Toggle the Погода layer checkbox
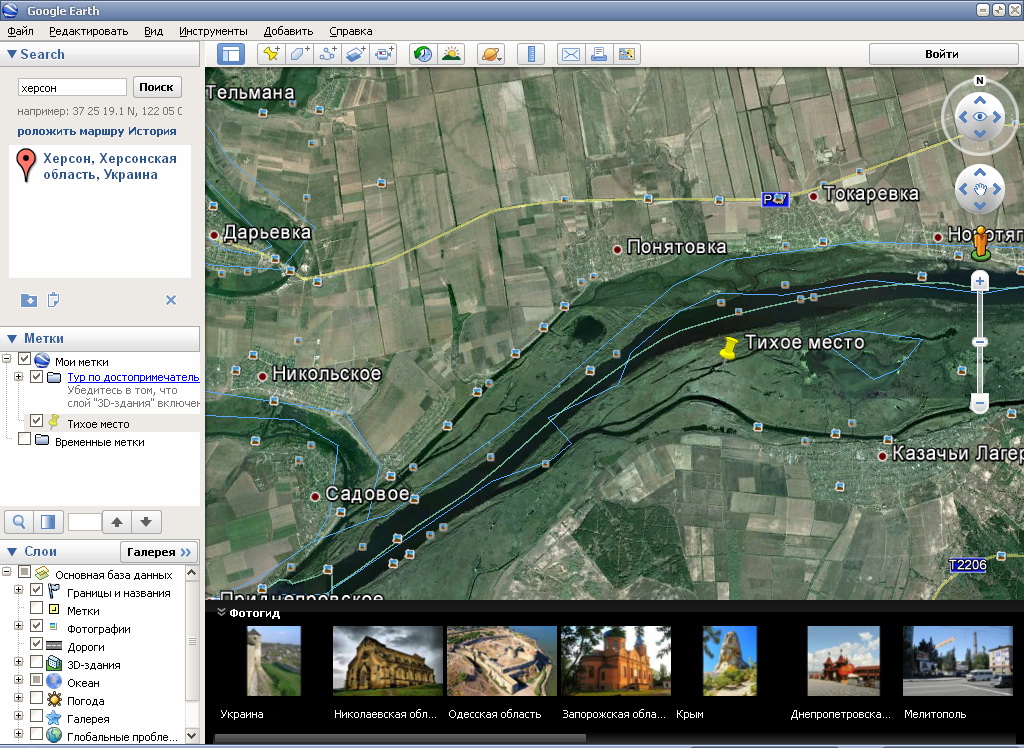Image resolution: width=1024 pixels, height=748 pixels. click(37, 700)
